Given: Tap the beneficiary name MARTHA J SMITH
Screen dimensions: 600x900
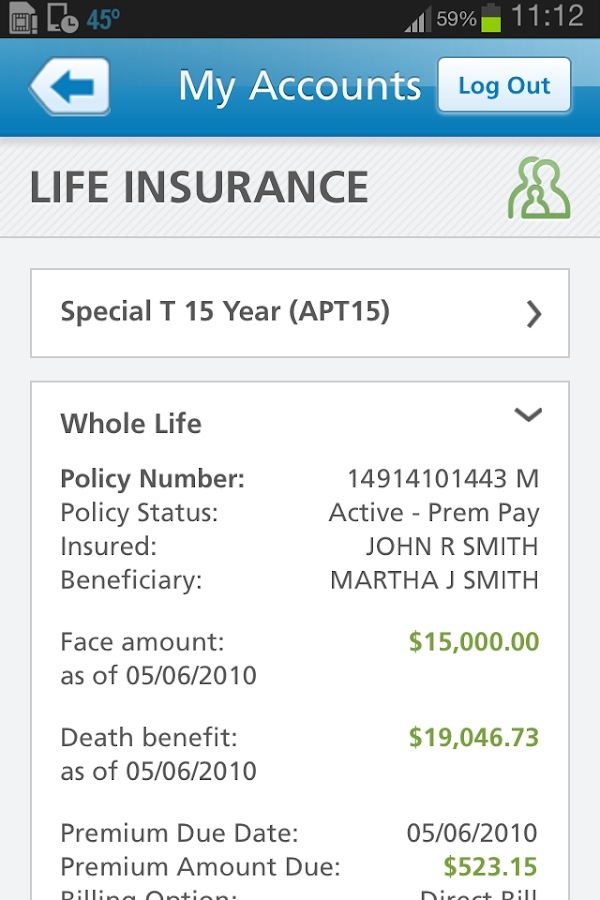Looking at the screenshot, I should click(435, 580).
